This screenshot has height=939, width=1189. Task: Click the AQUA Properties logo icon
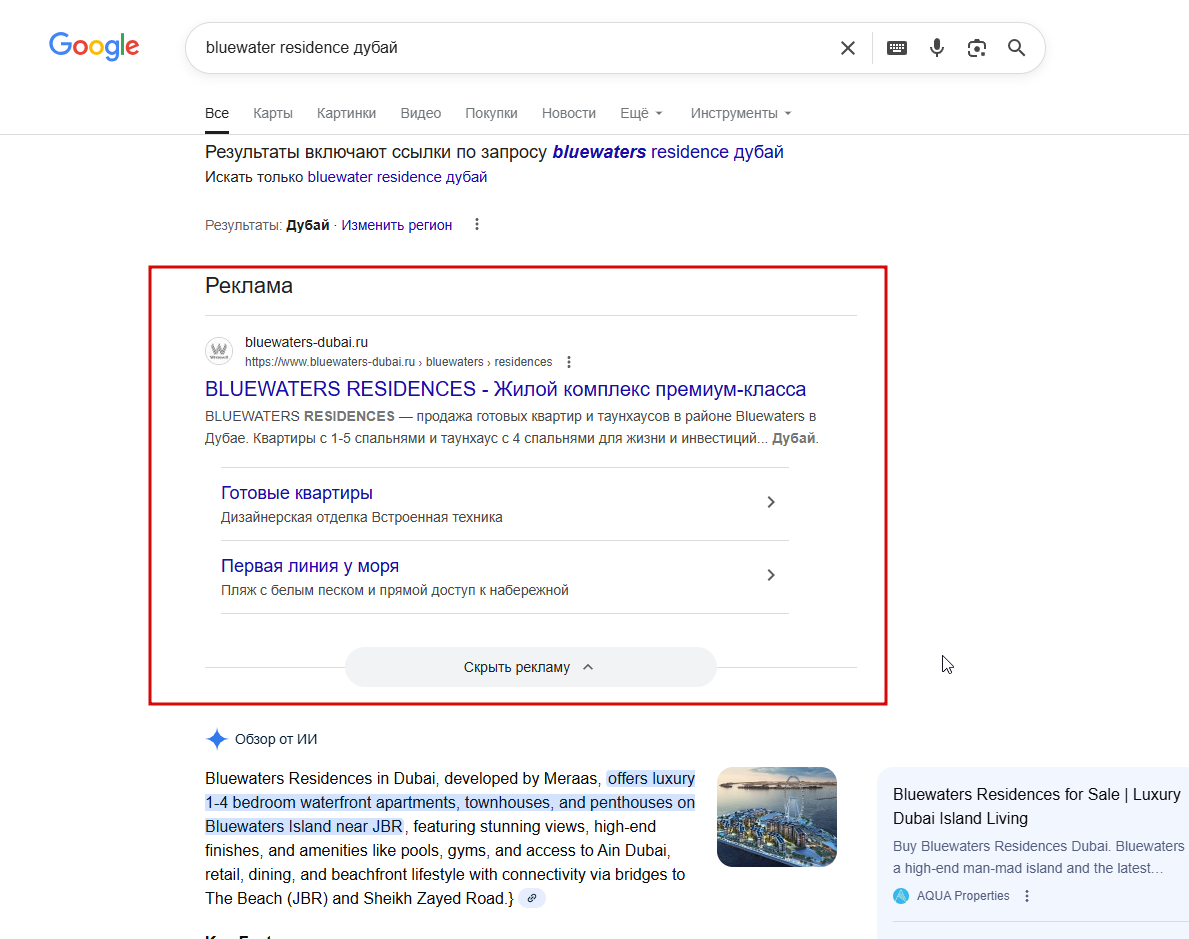(x=901, y=896)
